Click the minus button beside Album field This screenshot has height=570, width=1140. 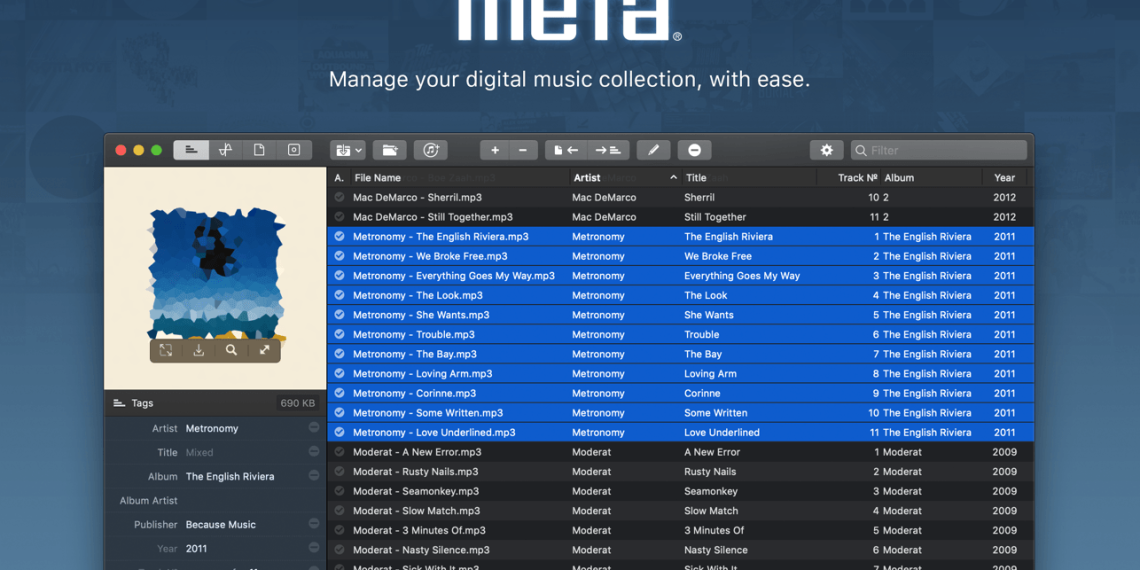click(314, 477)
